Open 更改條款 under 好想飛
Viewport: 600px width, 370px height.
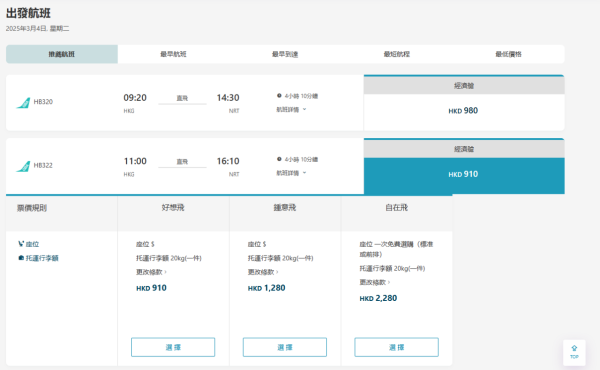(x=151, y=272)
